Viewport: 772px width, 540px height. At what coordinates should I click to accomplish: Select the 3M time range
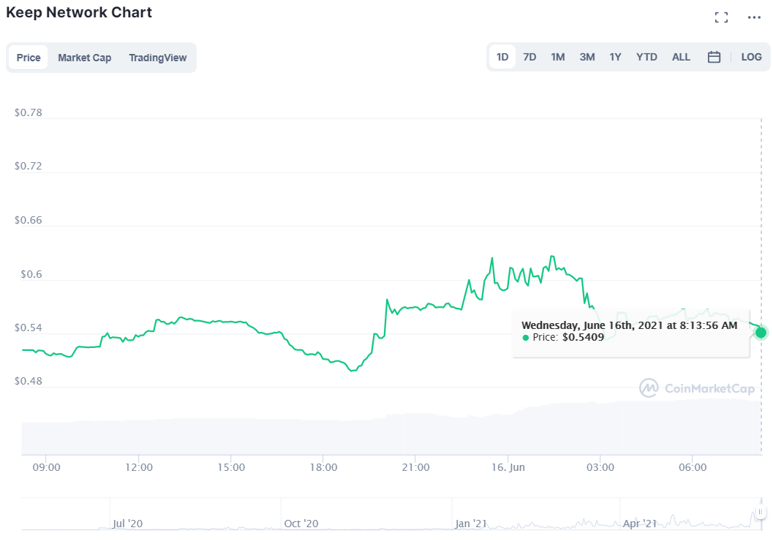click(587, 57)
